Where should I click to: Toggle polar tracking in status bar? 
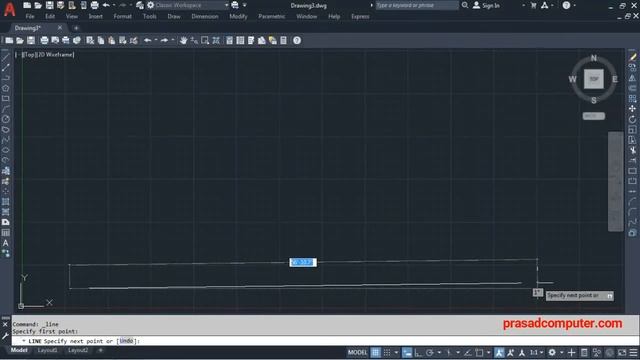click(x=429, y=353)
